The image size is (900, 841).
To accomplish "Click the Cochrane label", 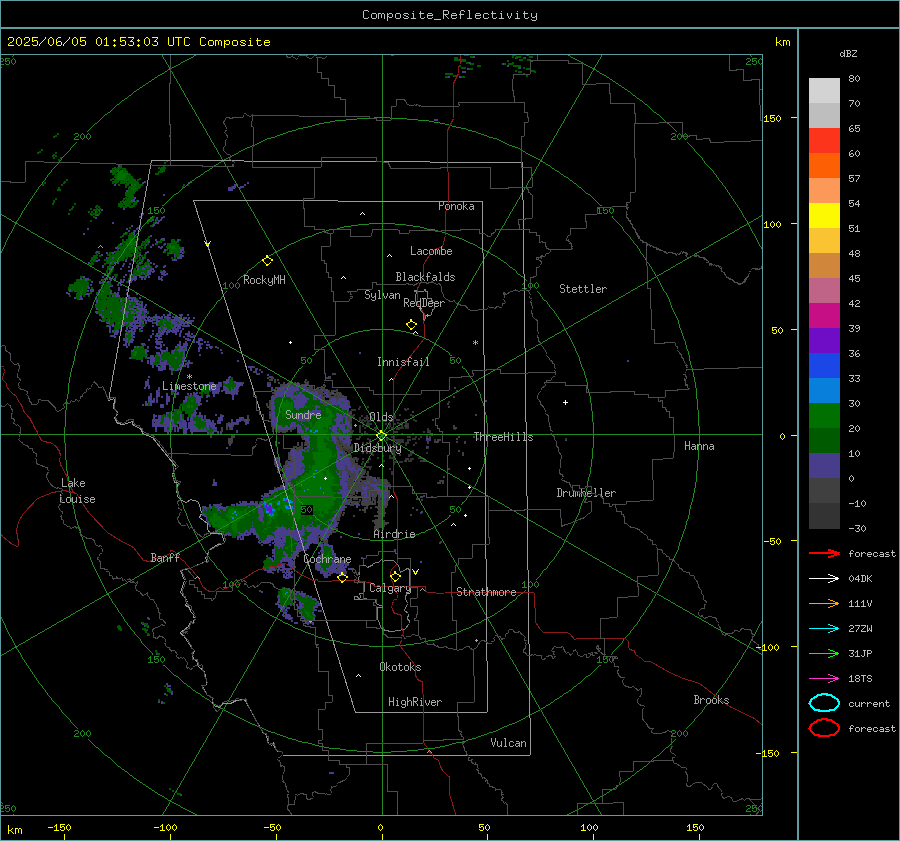I will pyautogui.click(x=327, y=559).
